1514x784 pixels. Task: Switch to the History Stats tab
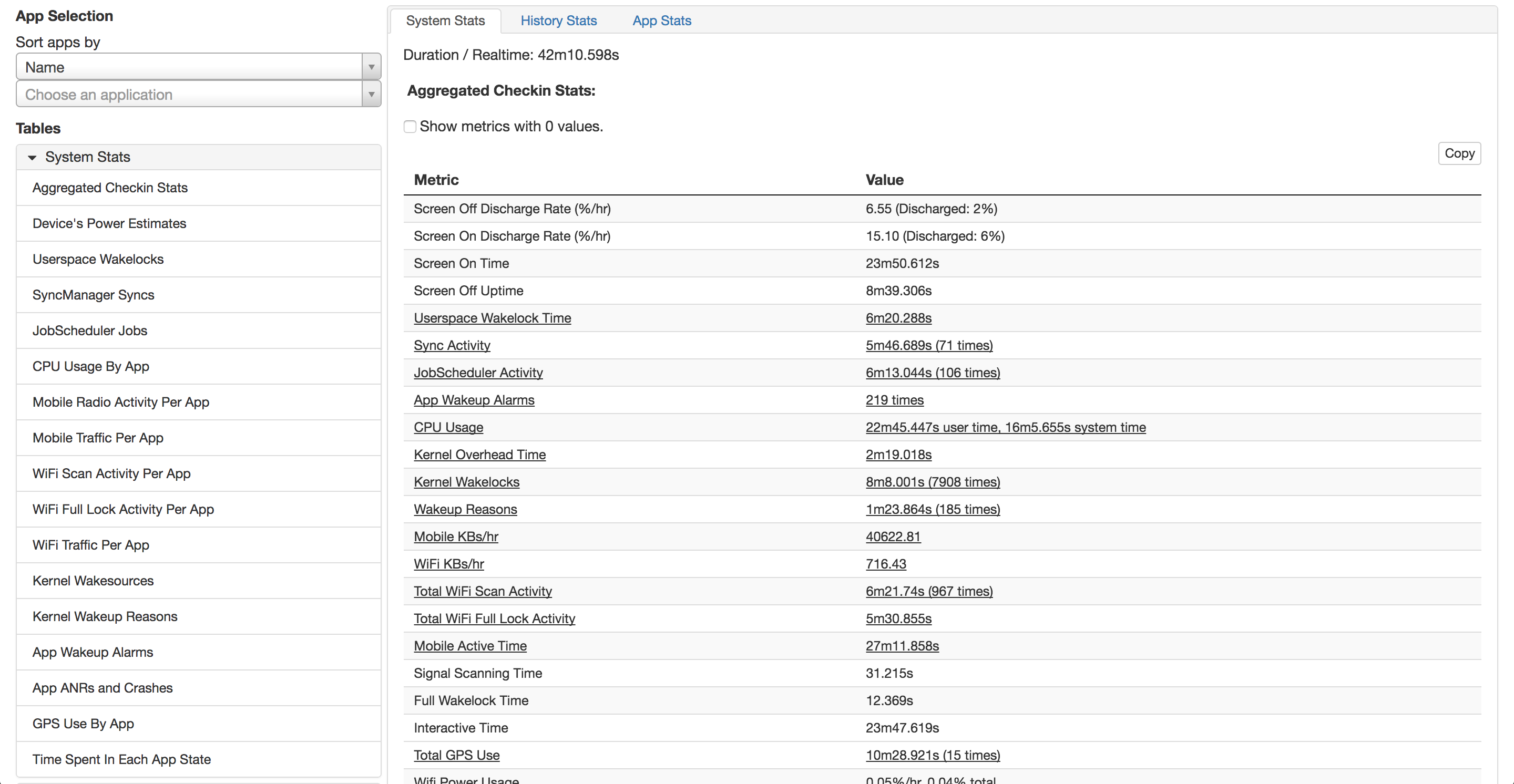click(x=558, y=20)
